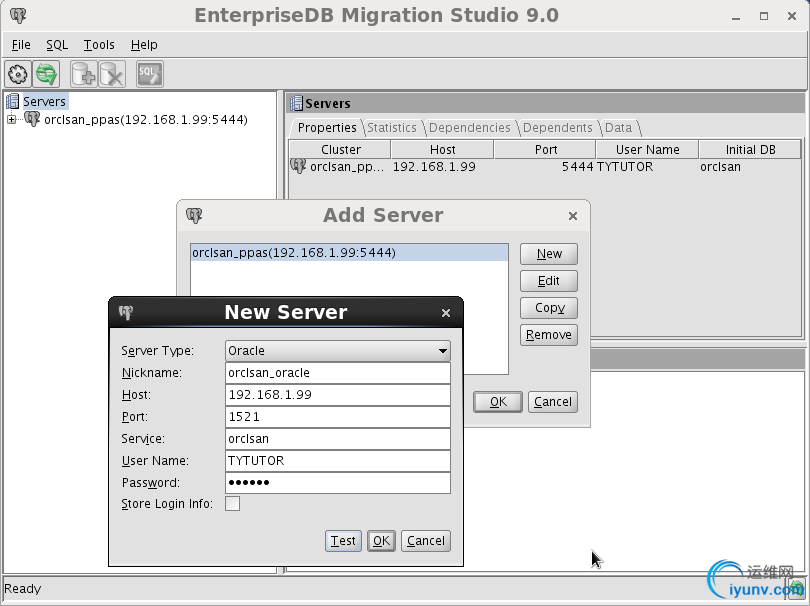
Task: Click the Servers panel header icon
Action: coord(296,103)
